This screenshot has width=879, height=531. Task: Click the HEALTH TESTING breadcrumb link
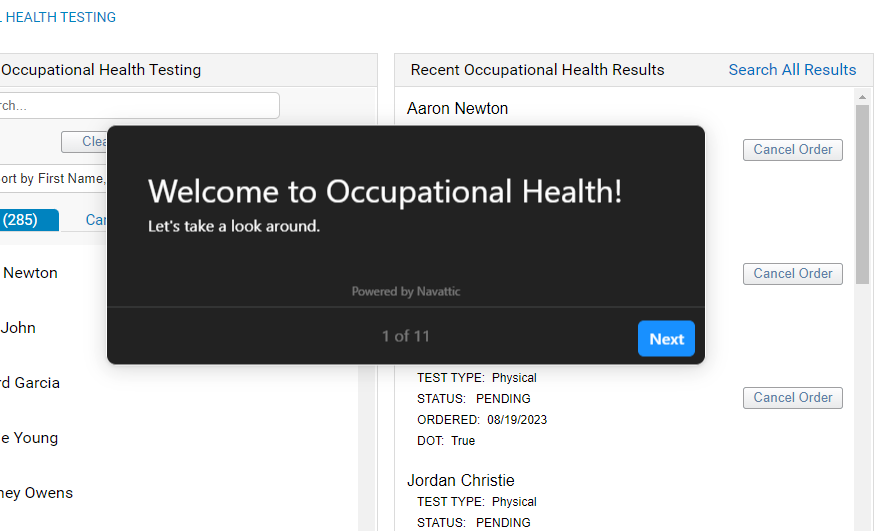pos(58,17)
